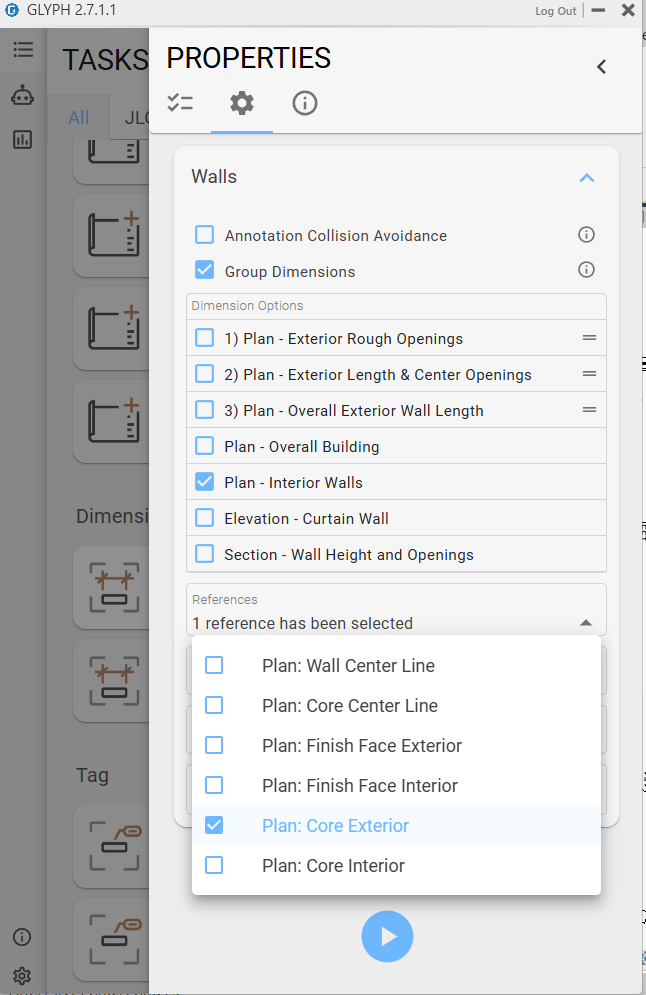The height and width of the screenshot is (995, 646).
Task: Open the chart report sidebar icon
Action: 22,140
